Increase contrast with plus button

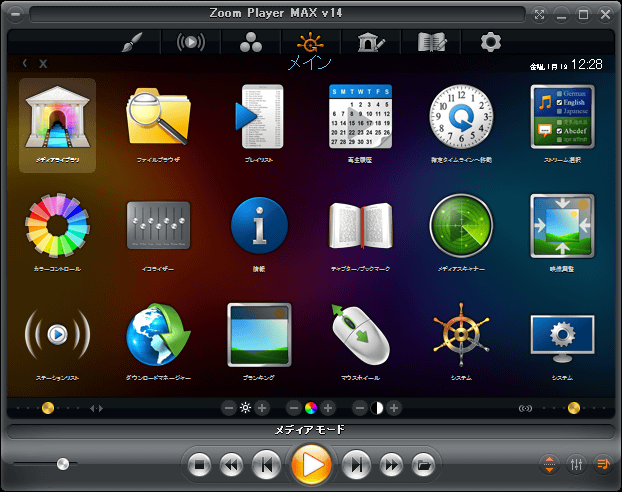[394, 408]
